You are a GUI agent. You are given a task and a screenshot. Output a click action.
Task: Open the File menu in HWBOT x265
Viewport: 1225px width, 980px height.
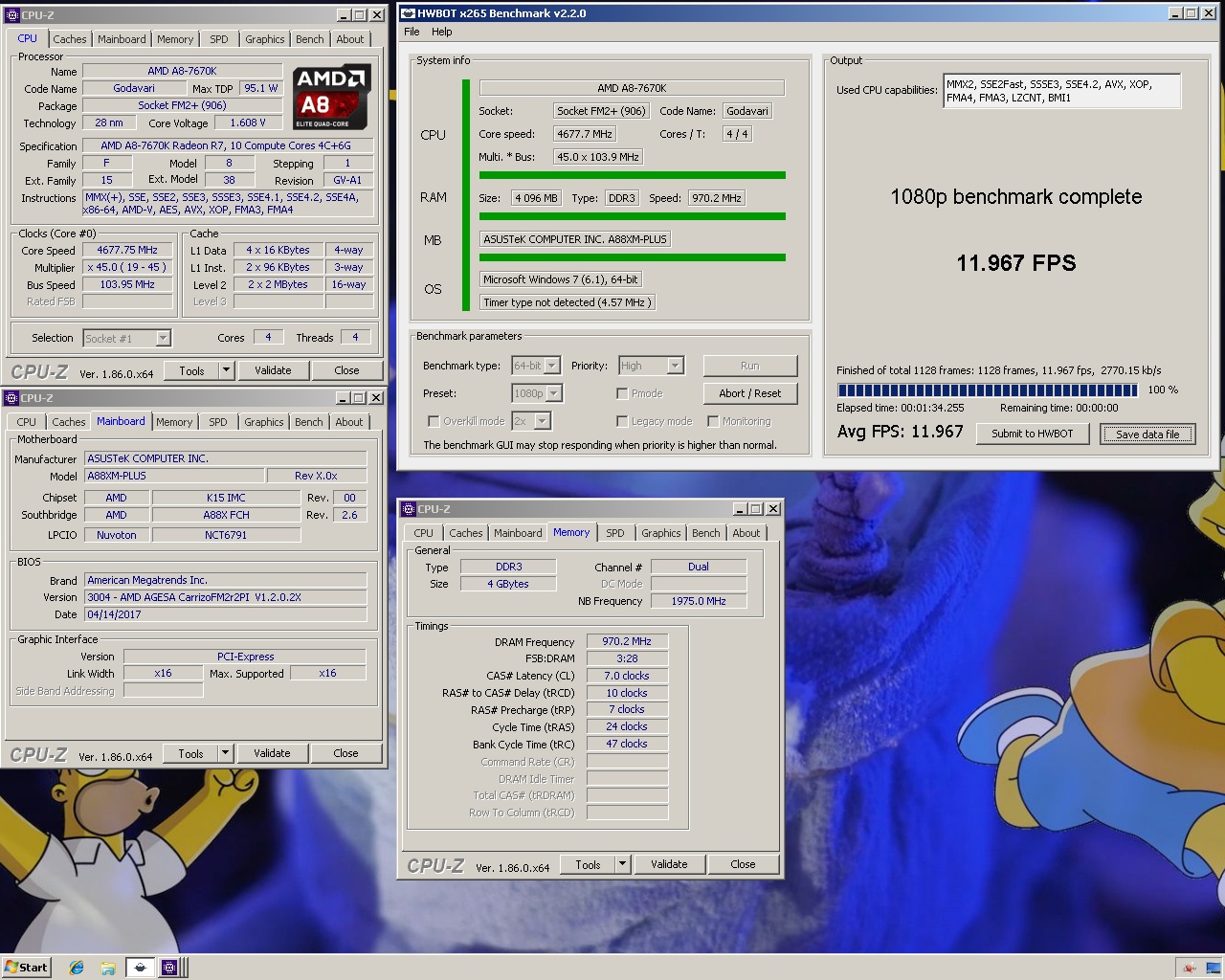point(412,32)
